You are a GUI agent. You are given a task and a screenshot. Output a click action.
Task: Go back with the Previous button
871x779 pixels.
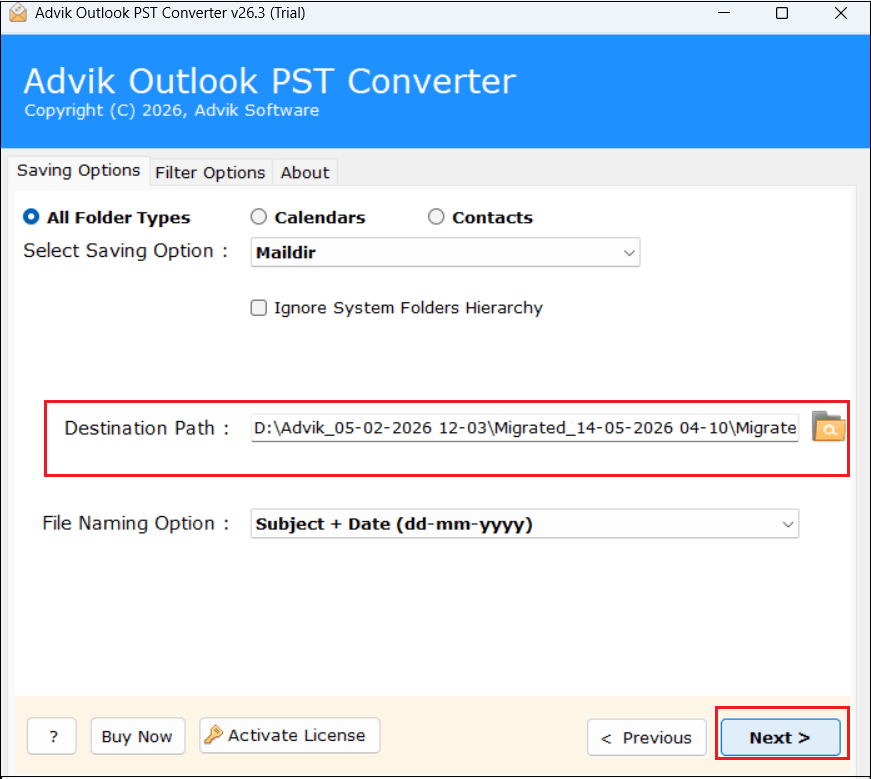point(647,737)
